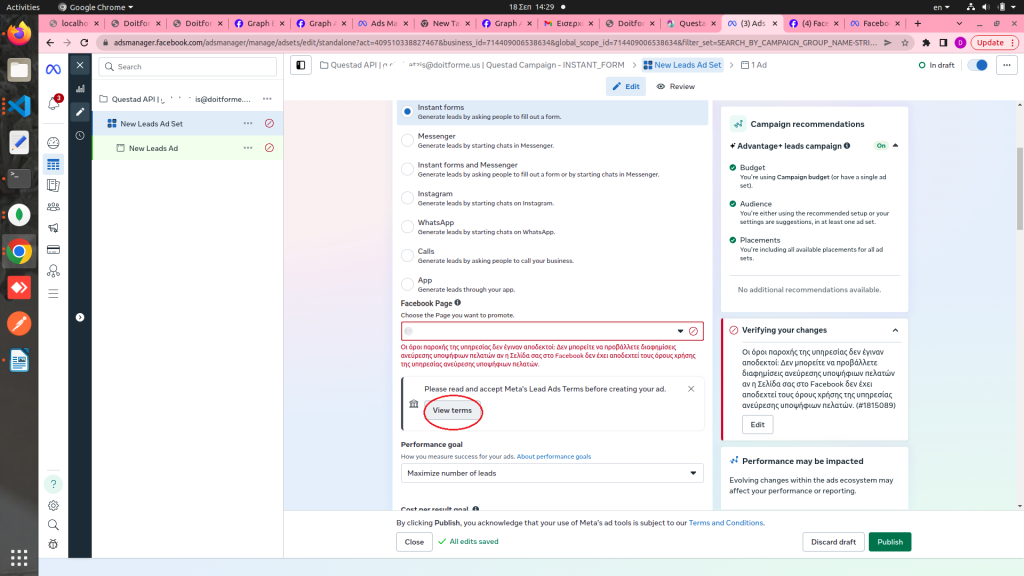Switch to the Review tab
1024x576 pixels.
(x=675, y=87)
